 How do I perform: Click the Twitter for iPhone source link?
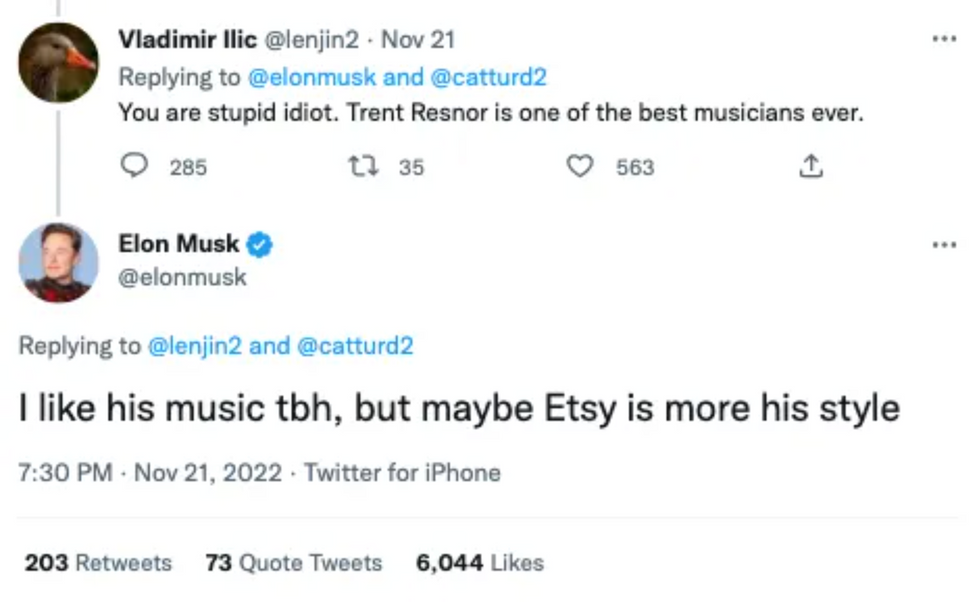(402, 472)
